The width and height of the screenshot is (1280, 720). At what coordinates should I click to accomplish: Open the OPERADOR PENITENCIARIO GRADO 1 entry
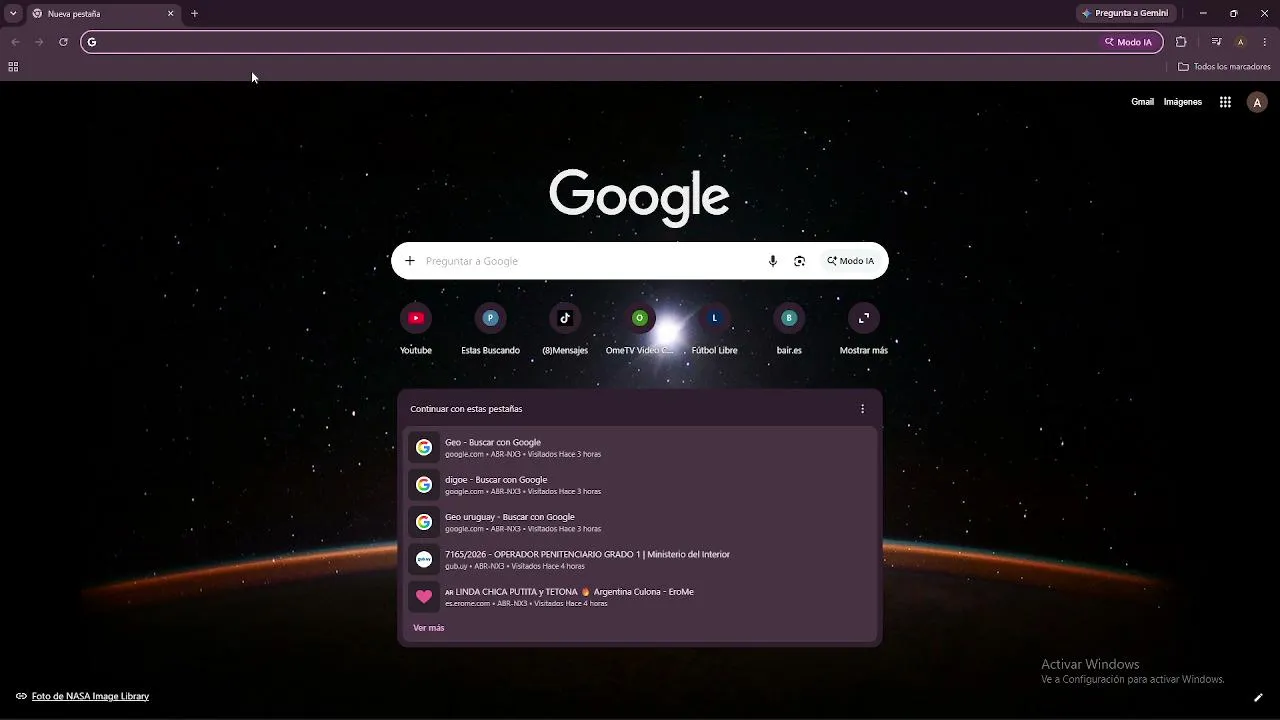[640, 559]
